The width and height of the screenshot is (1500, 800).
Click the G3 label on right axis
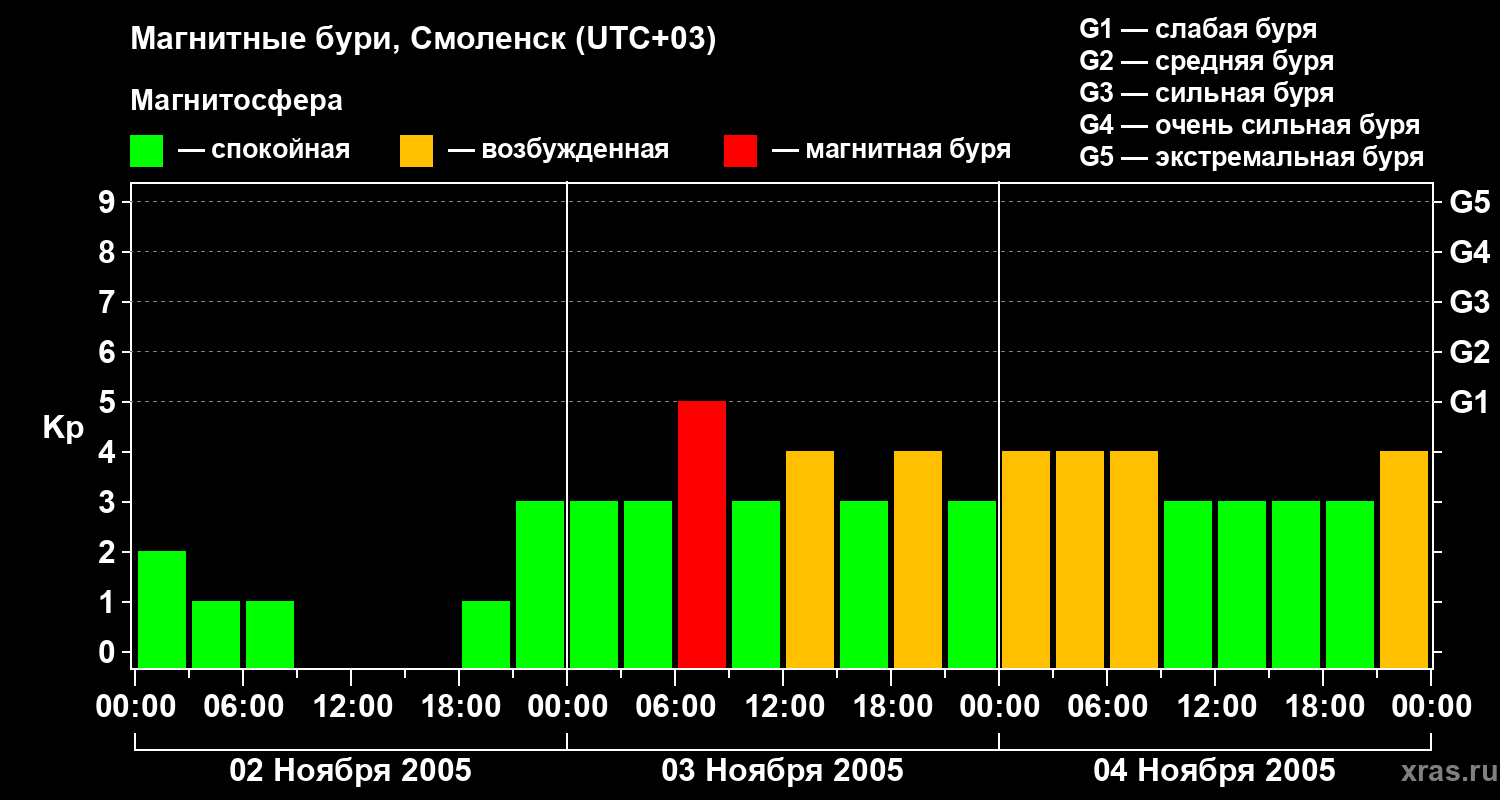tap(1469, 302)
